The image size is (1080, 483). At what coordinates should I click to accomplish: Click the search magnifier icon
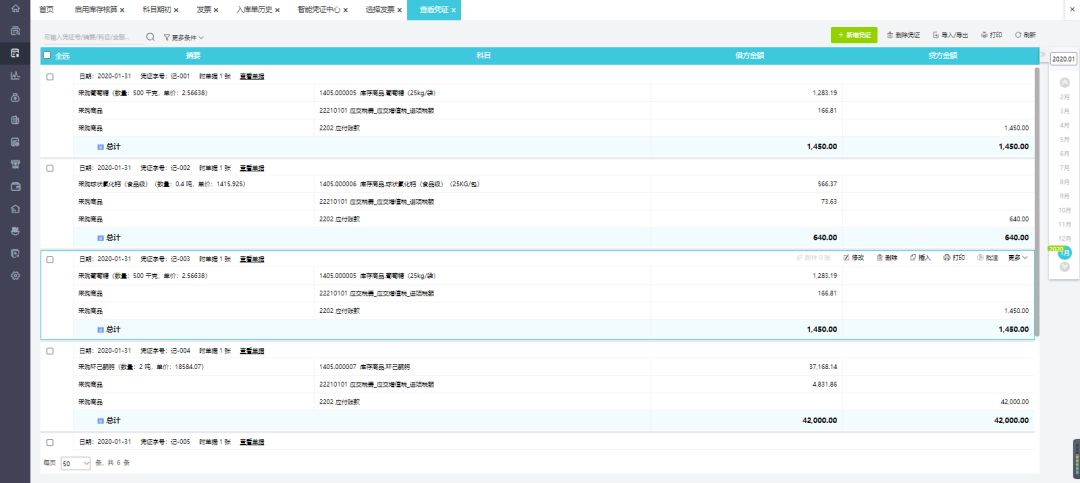(151, 36)
